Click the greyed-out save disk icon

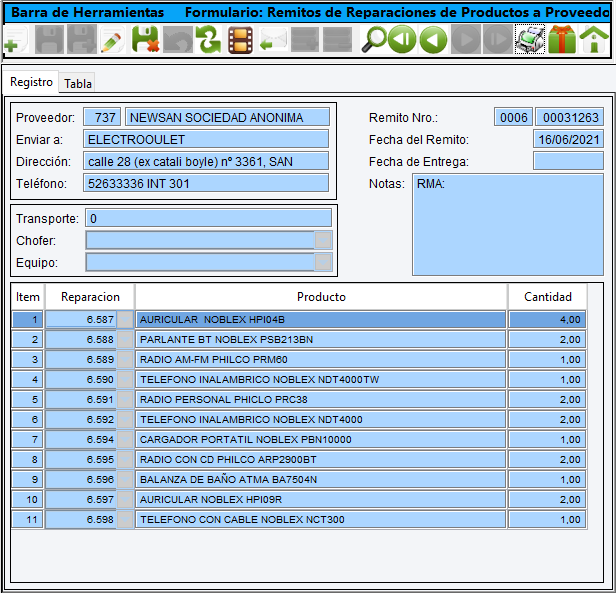(x=49, y=40)
